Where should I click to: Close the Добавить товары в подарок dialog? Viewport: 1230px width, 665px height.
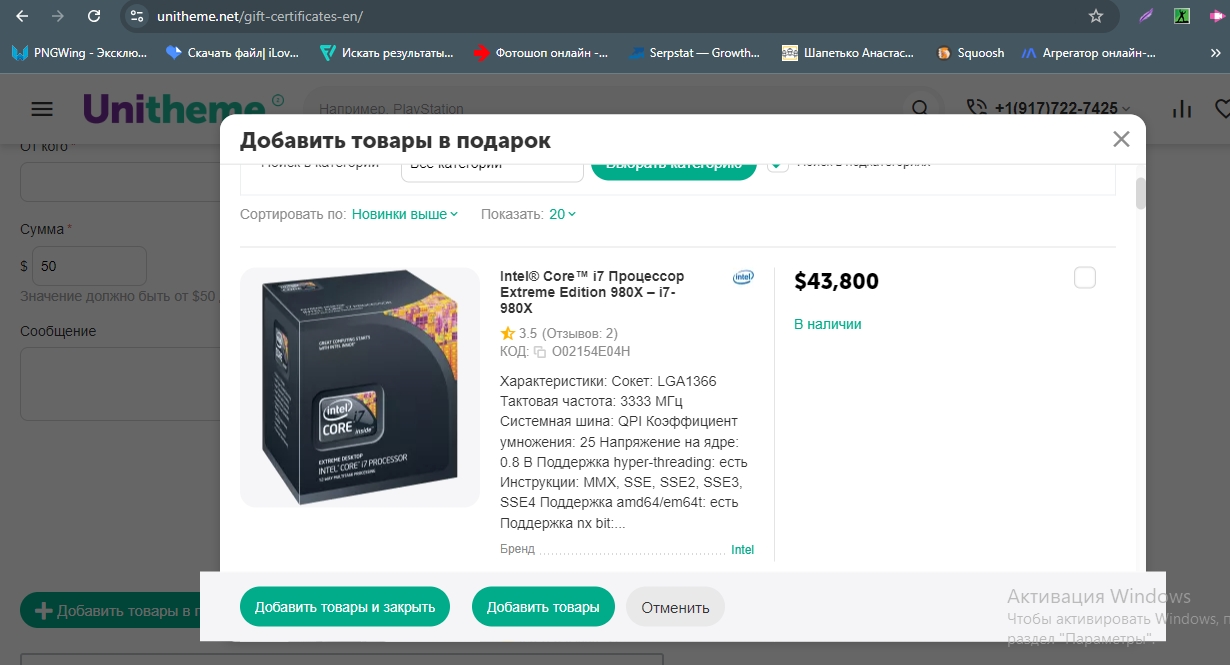tap(1121, 139)
